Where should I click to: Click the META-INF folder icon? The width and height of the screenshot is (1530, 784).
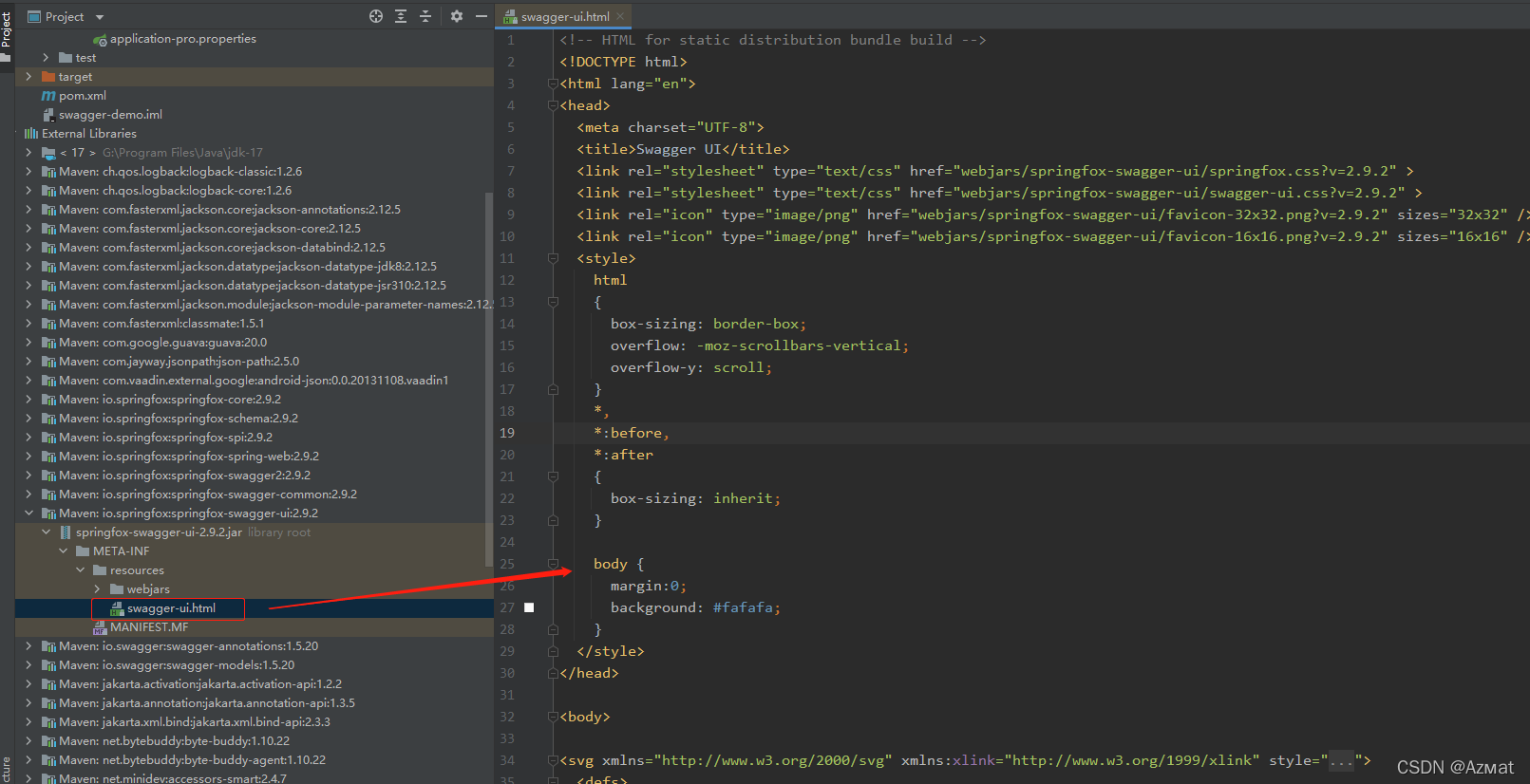83,551
